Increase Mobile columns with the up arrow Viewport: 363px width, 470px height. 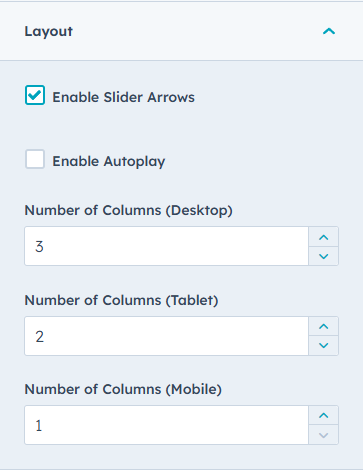tap(324, 415)
